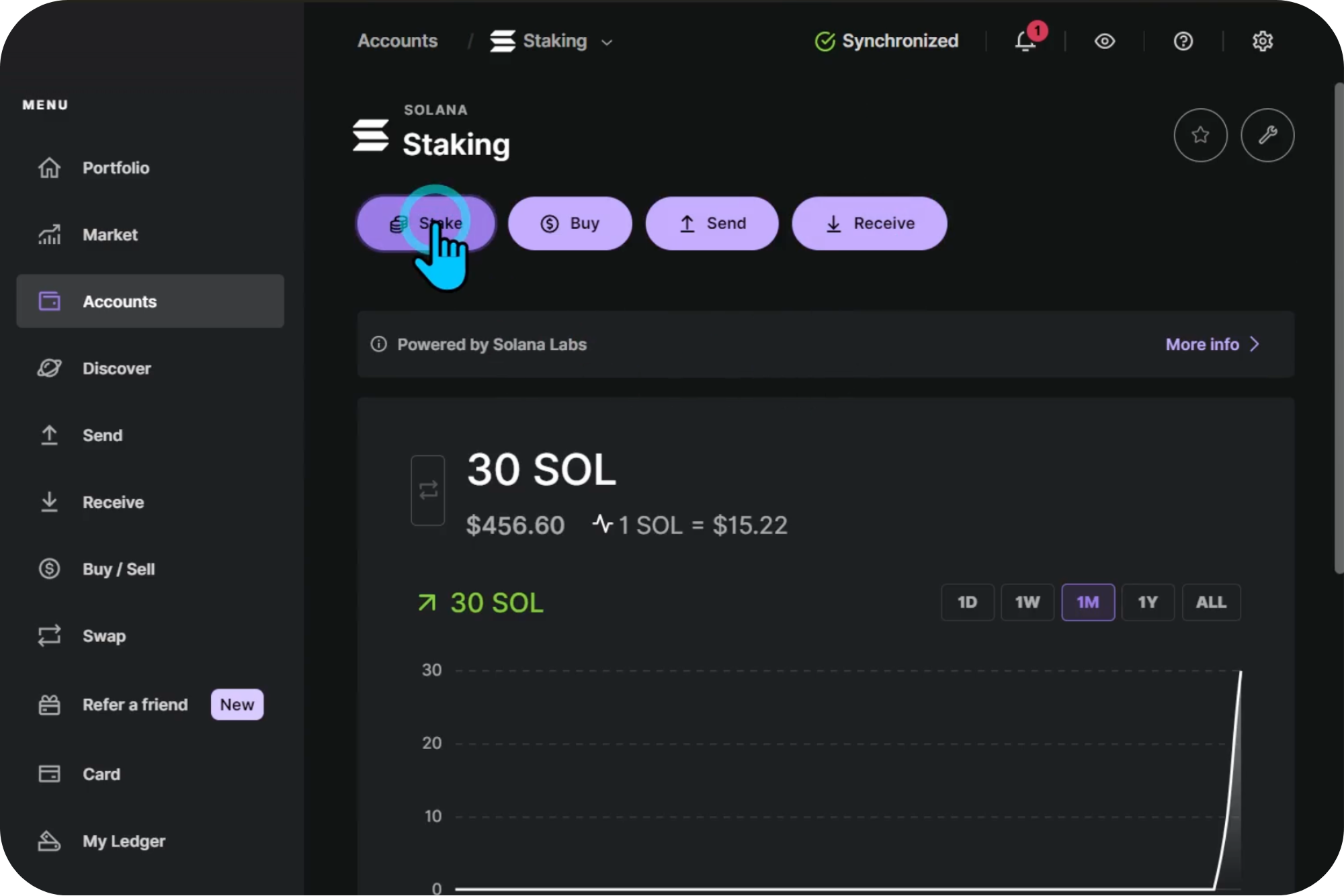Click the Buy action button
The height and width of the screenshot is (896, 1344).
pyautogui.click(x=569, y=224)
